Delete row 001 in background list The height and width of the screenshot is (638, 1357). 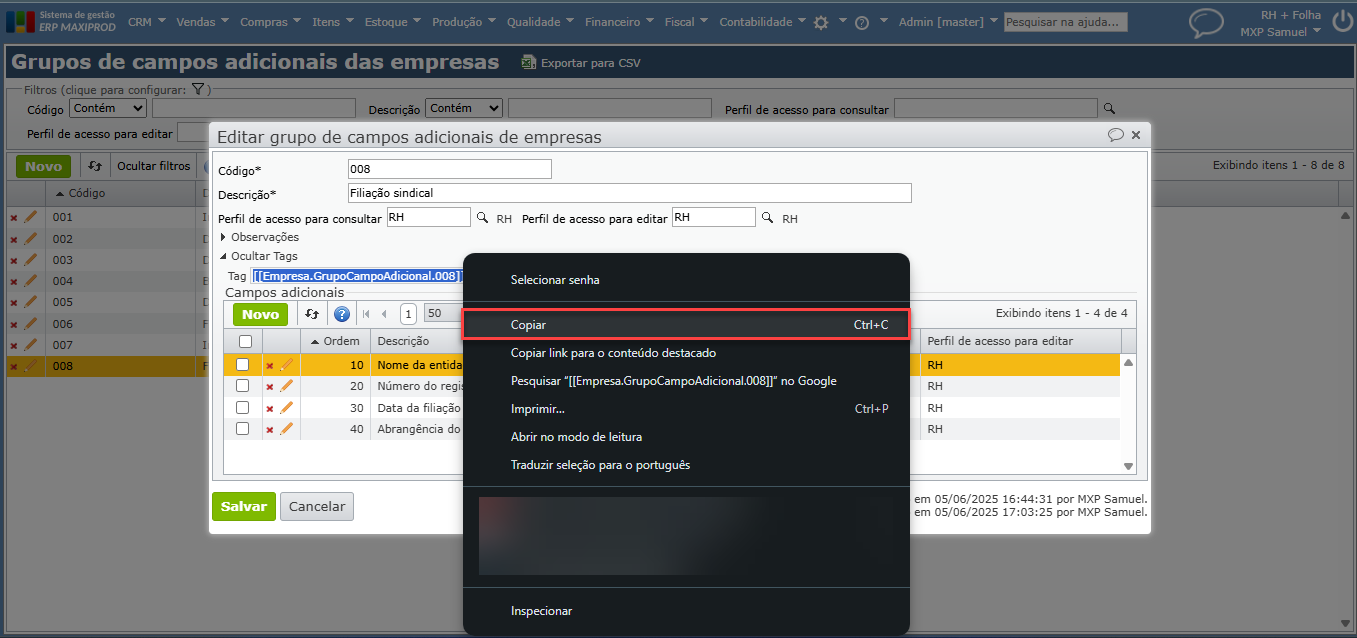[x=14, y=217]
